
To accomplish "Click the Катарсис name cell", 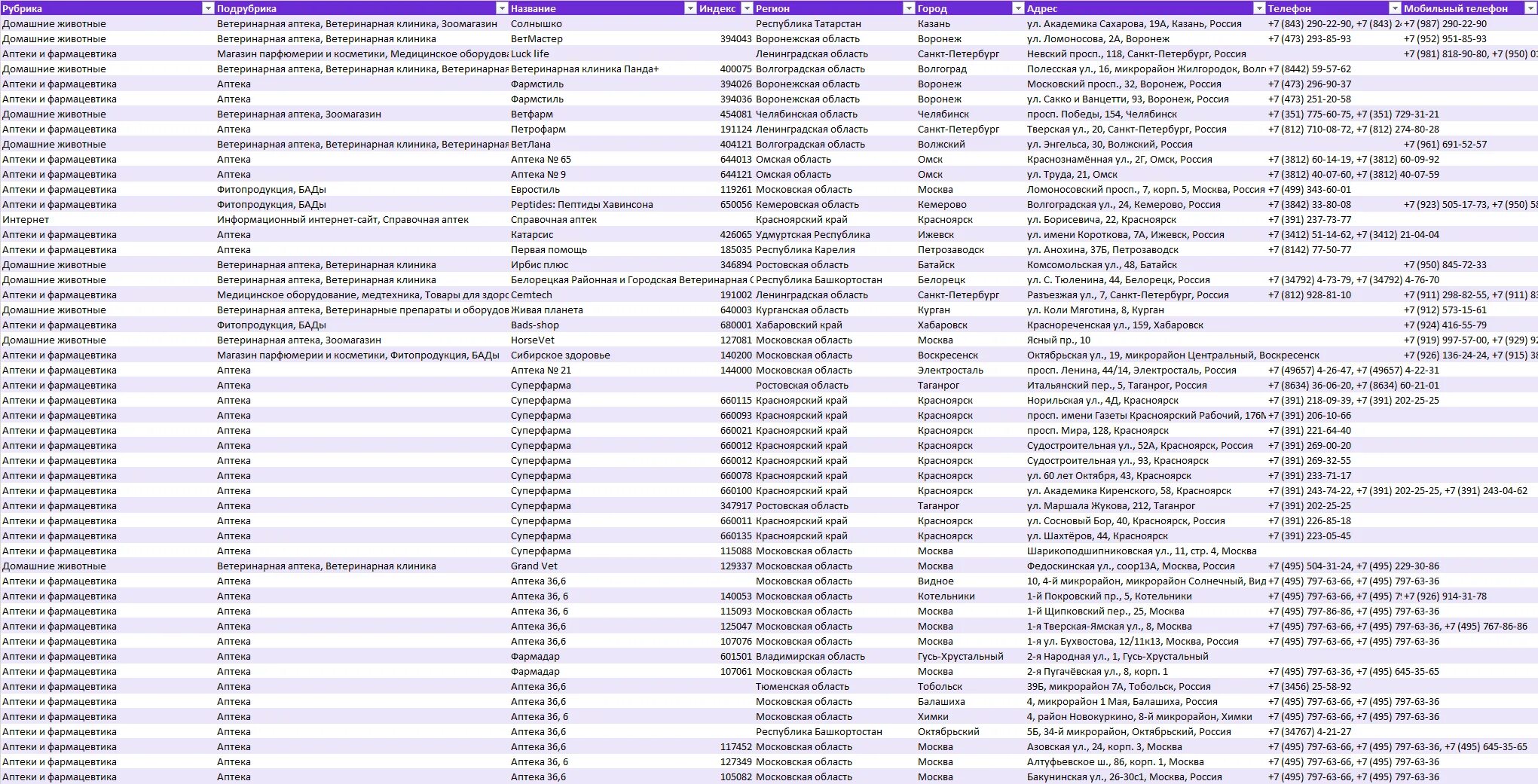I will pos(603,234).
